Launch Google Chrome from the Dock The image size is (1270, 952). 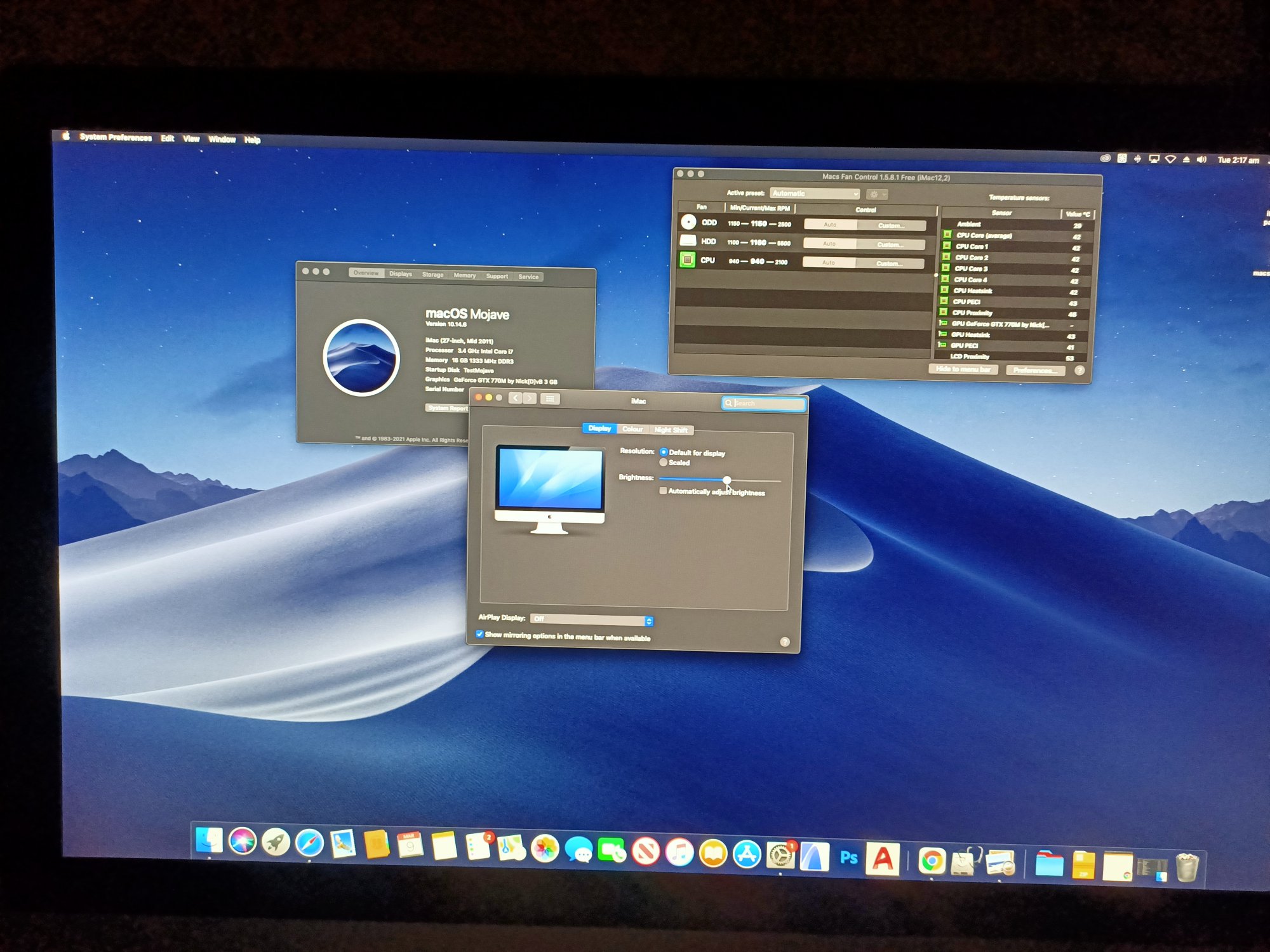coord(932,861)
